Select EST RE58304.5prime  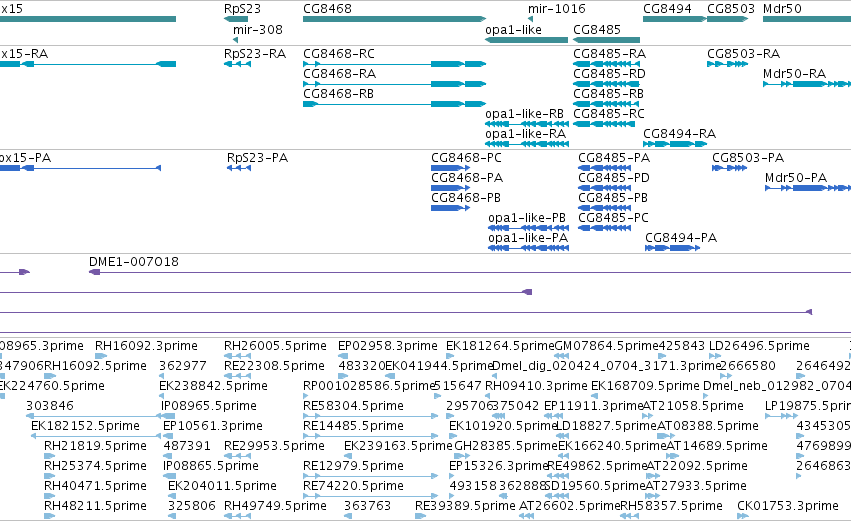coord(353,406)
